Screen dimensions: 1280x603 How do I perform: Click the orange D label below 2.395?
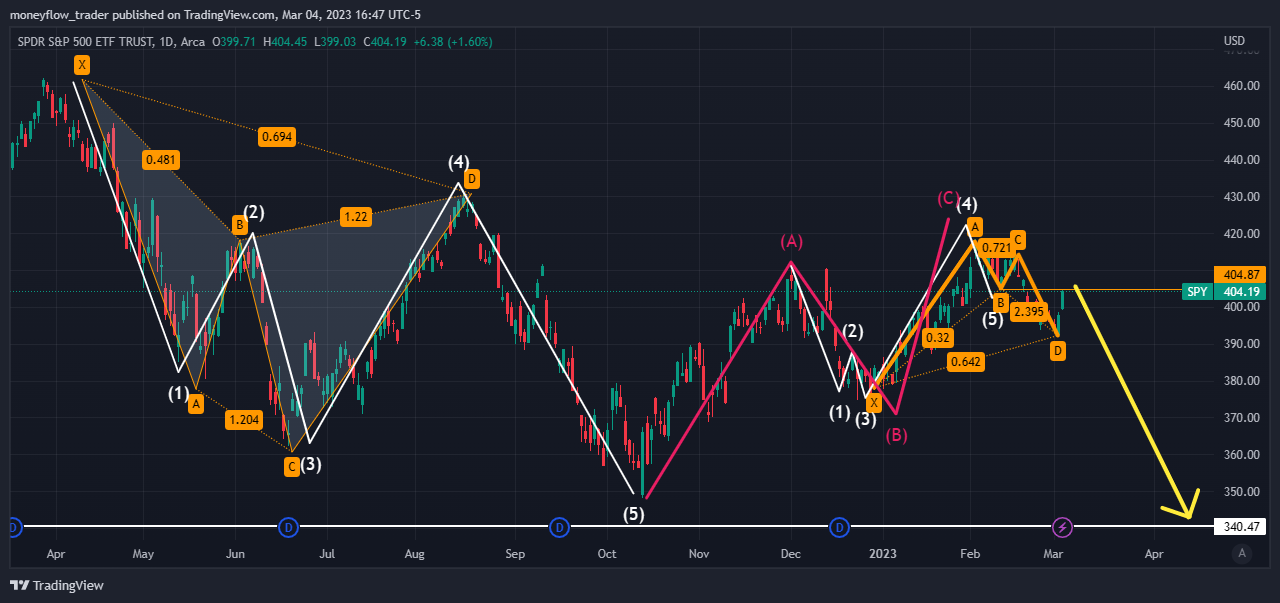pyautogui.click(x=1058, y=350)
